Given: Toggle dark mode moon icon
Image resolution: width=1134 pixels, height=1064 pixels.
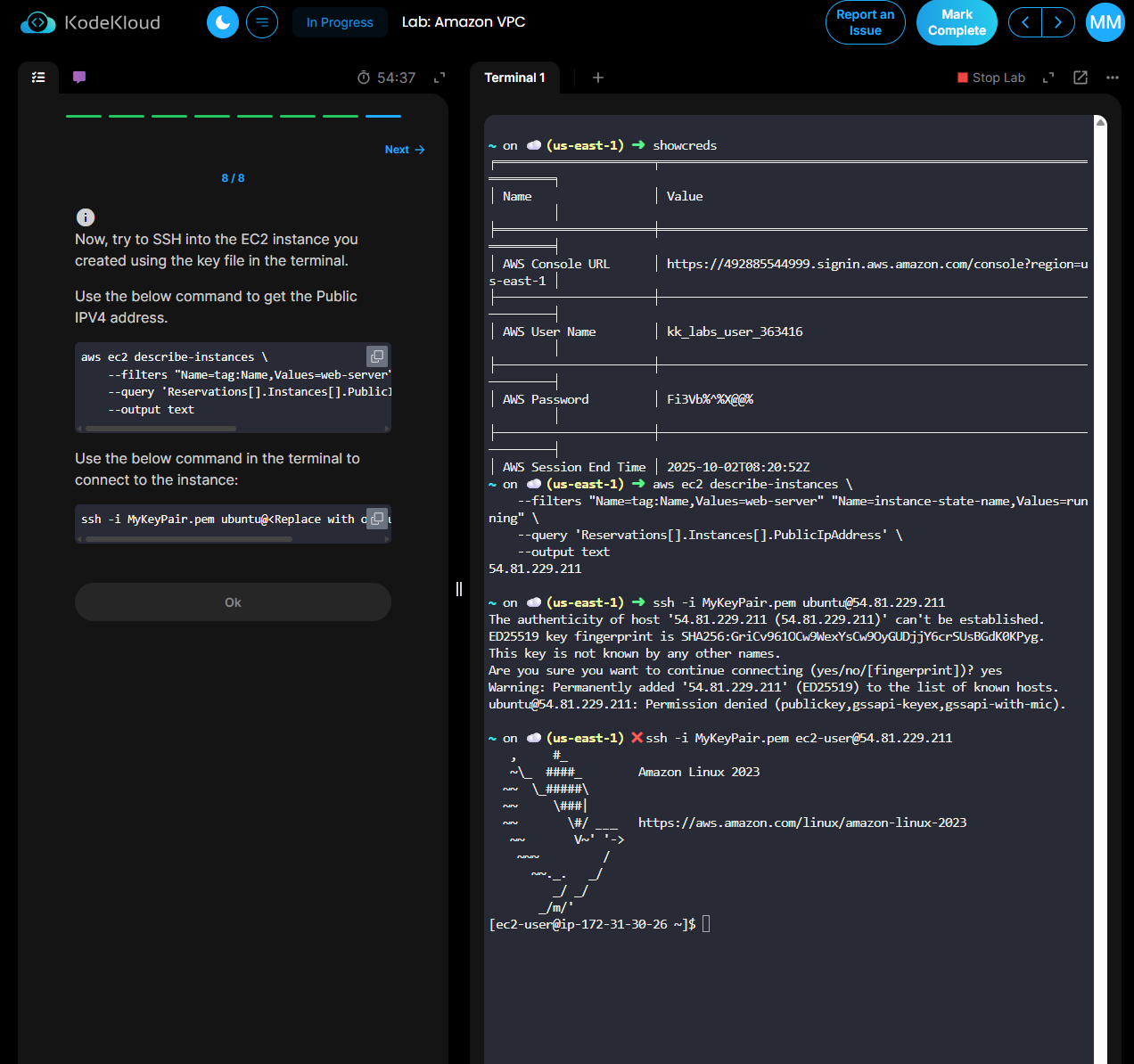Looking at the screenshot, I should (x=223, y=22).
